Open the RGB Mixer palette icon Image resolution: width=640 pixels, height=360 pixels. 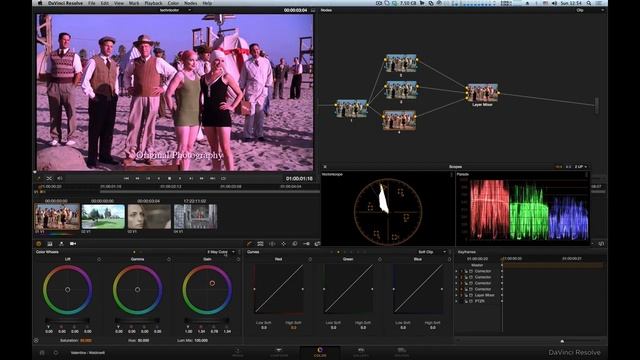[x=50, y=244]
